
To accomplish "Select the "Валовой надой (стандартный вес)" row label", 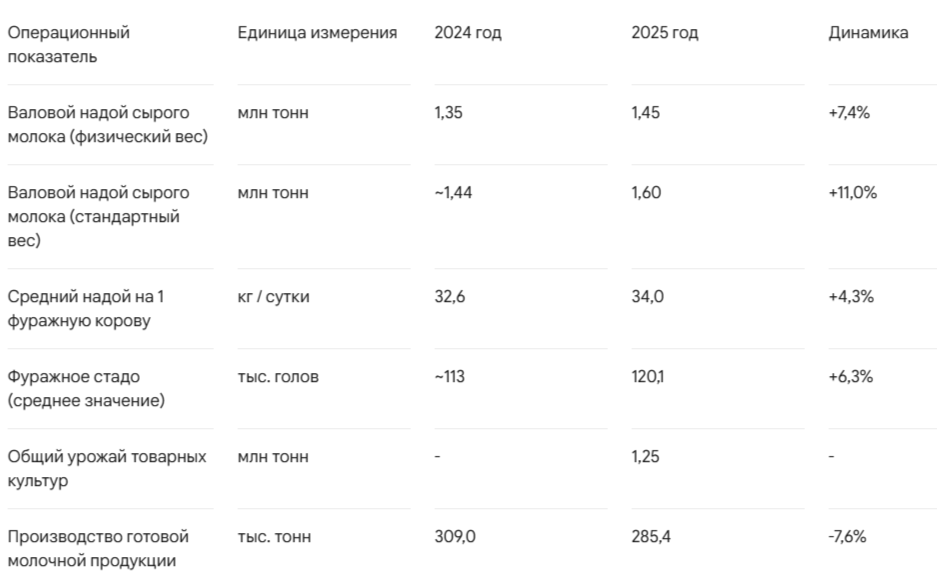I will 99,216.
